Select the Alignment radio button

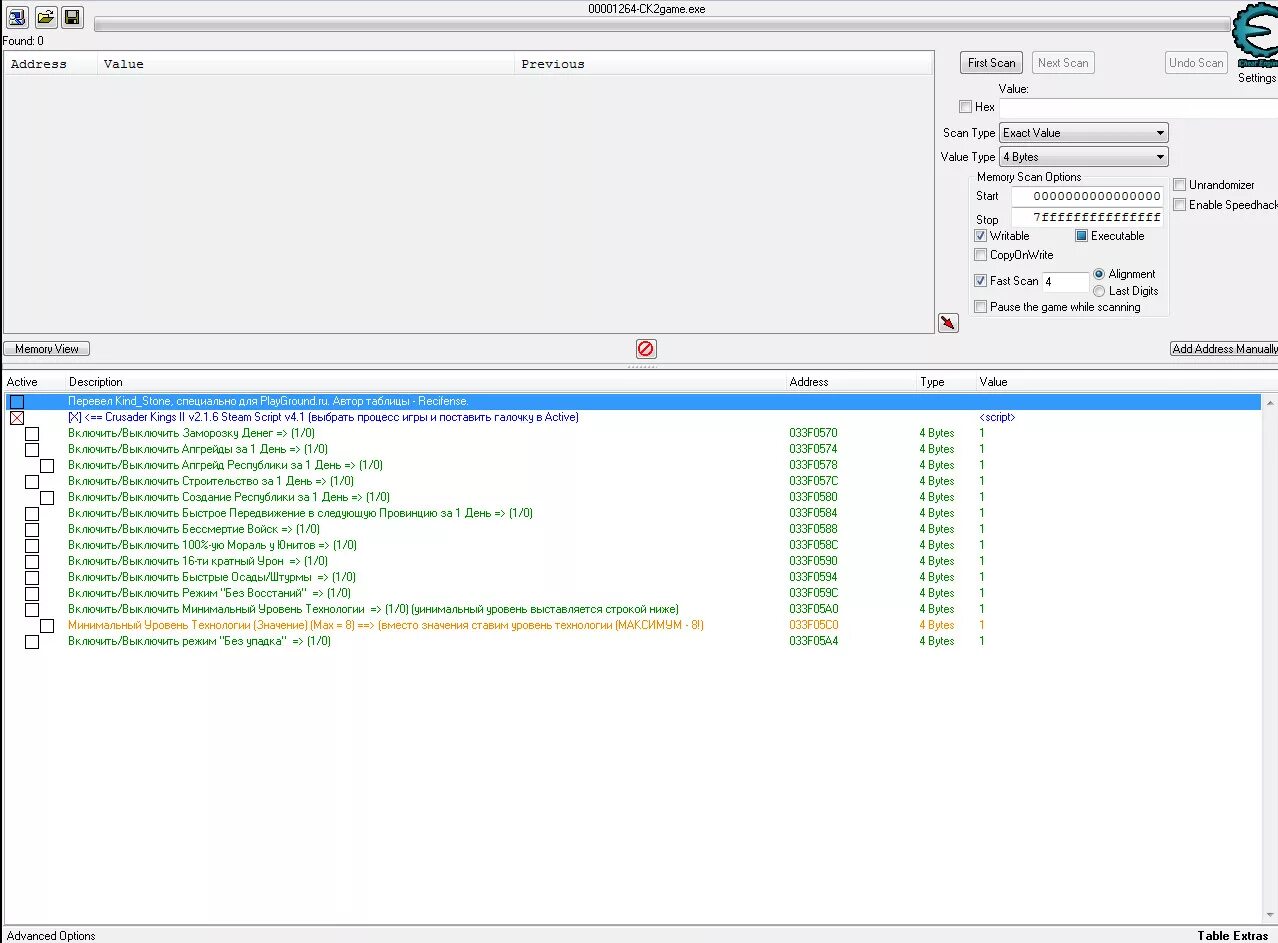[x=1099, y=274]
